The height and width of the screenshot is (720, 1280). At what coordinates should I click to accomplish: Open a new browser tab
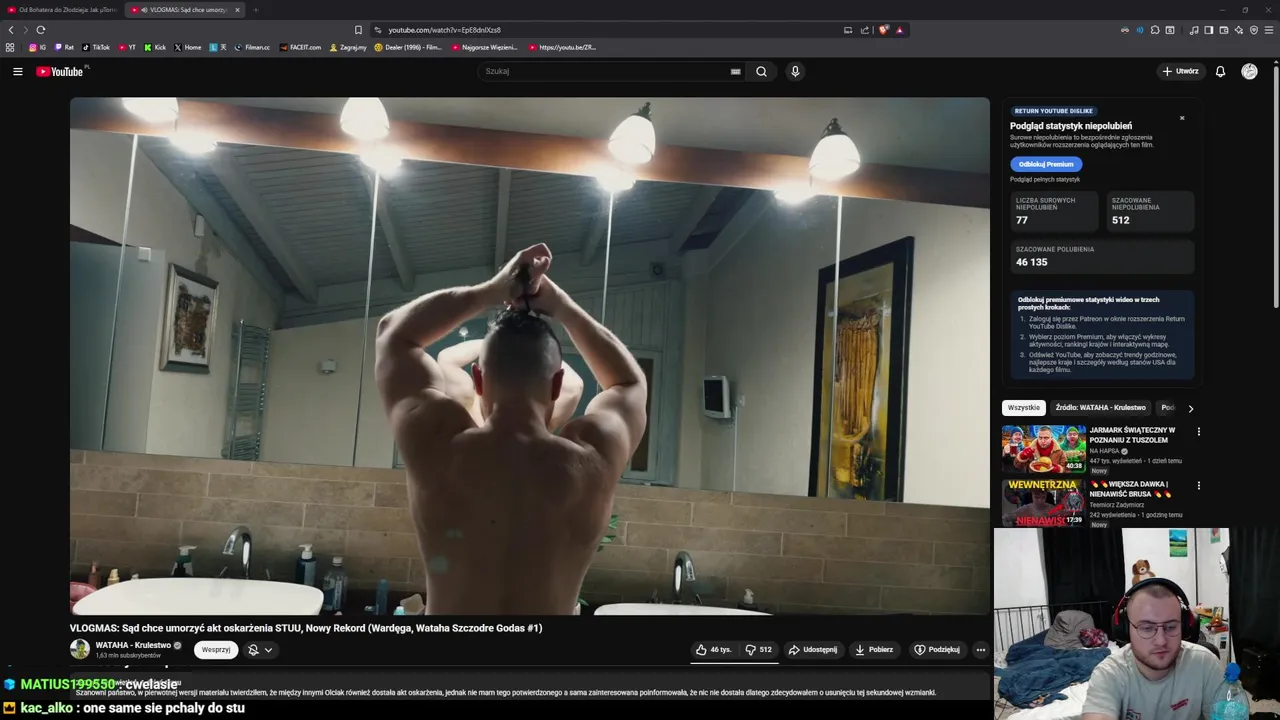pos(255,10)
